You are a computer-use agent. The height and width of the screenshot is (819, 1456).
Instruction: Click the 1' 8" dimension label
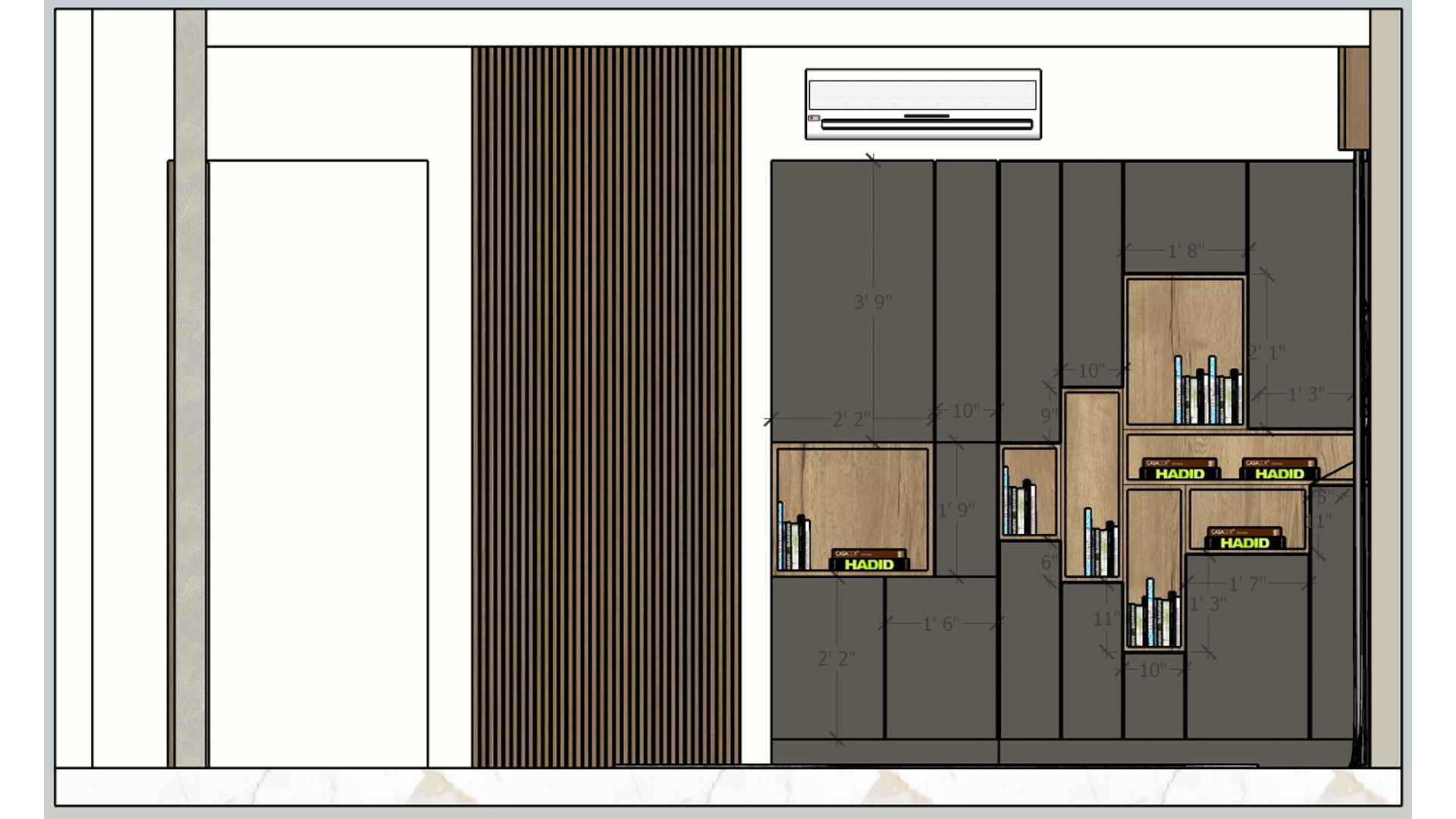(1186, 250)
